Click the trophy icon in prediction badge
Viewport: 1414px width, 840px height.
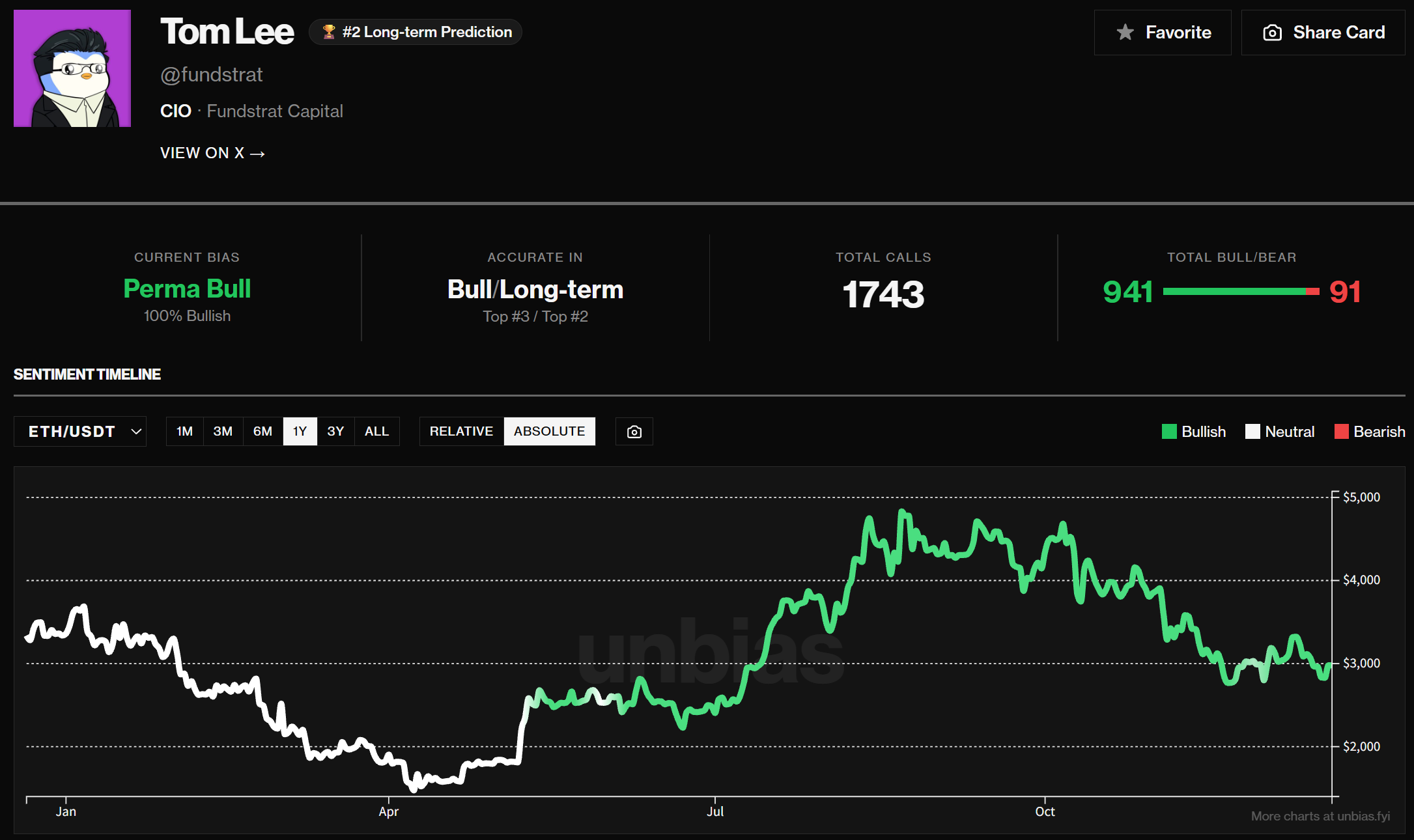(329, 32)
